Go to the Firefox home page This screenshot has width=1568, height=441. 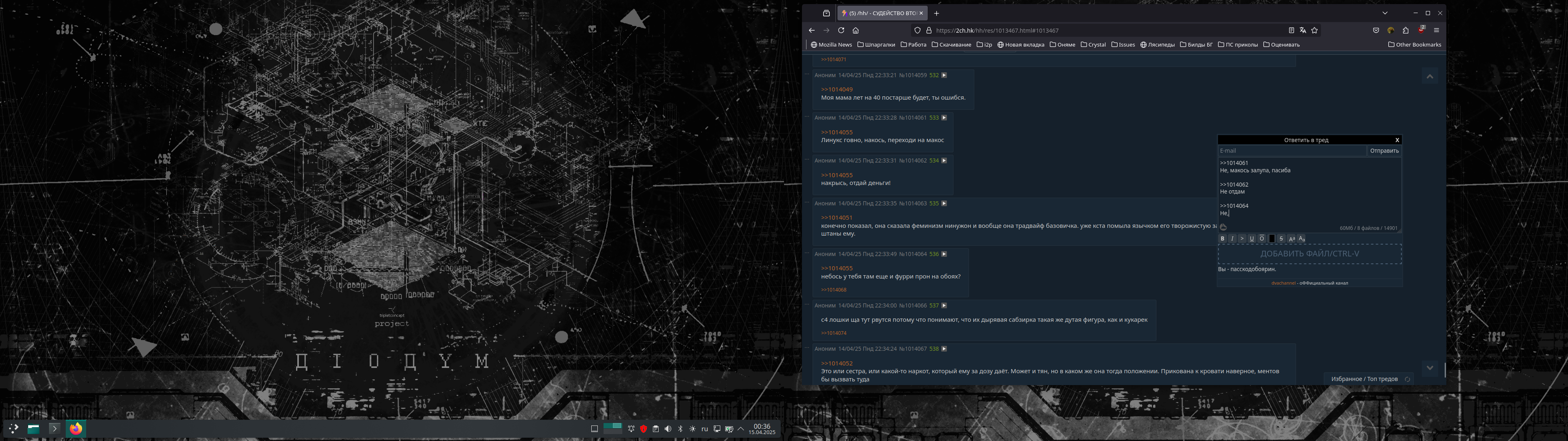point(856,31)
